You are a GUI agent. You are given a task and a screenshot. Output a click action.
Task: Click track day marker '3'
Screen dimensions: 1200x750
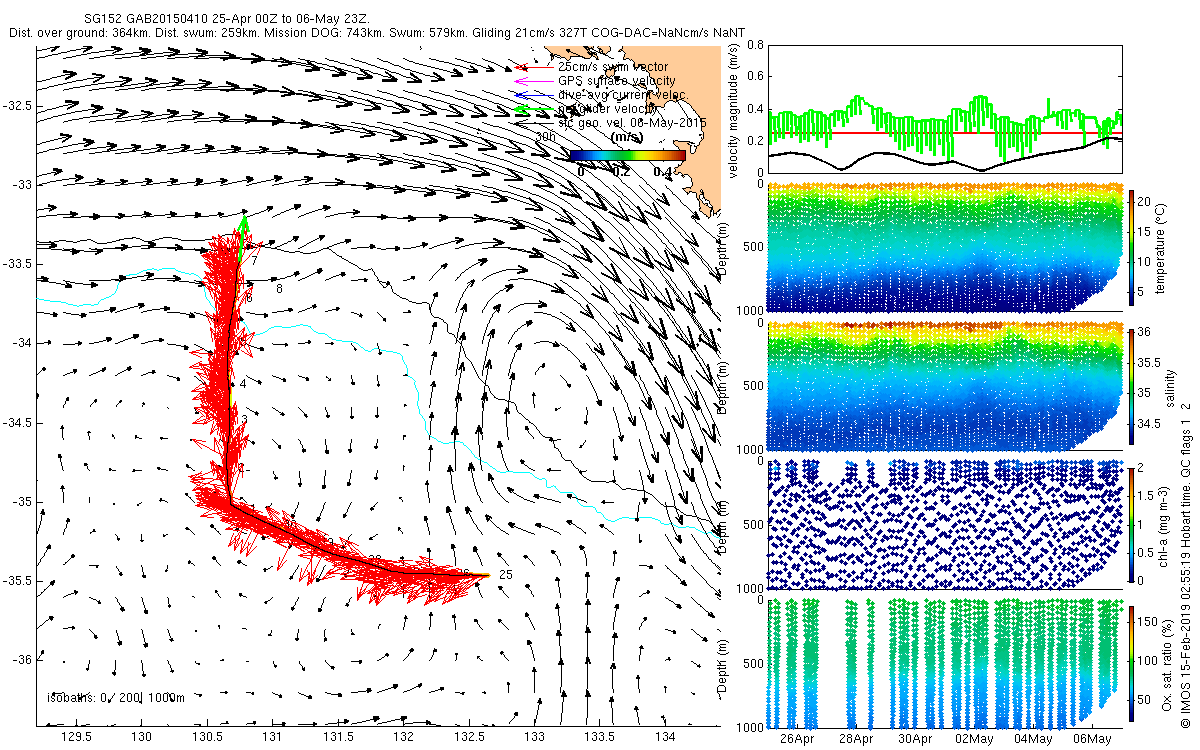[245, 419]
